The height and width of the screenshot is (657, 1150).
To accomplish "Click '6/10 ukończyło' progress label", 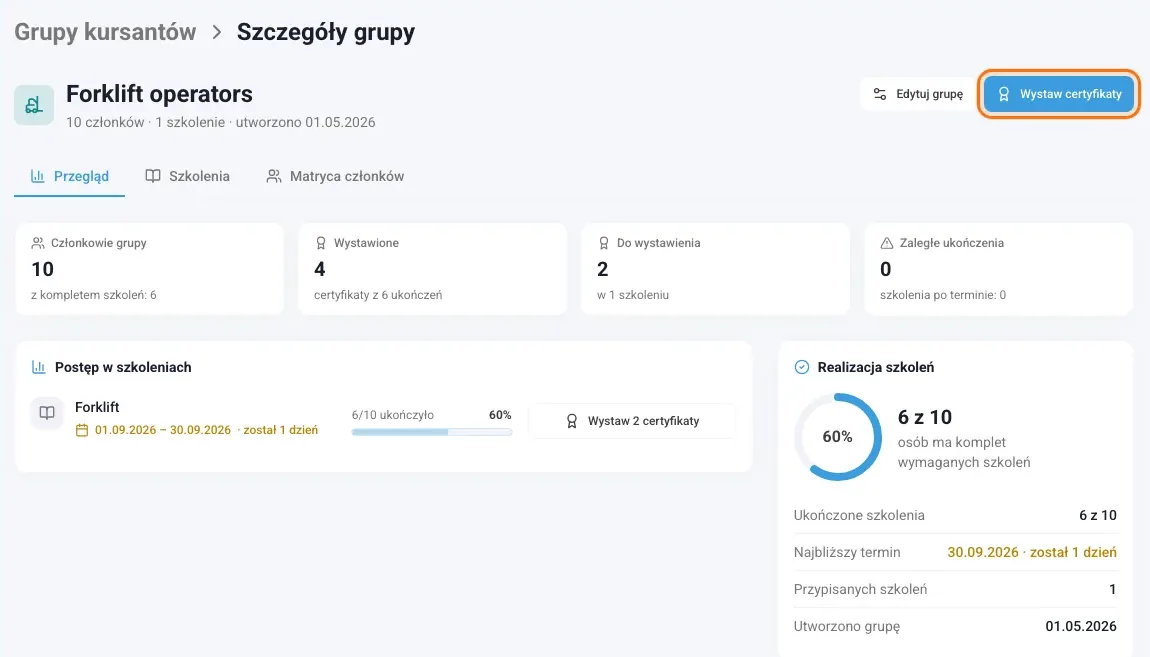I will pos(392,415).
